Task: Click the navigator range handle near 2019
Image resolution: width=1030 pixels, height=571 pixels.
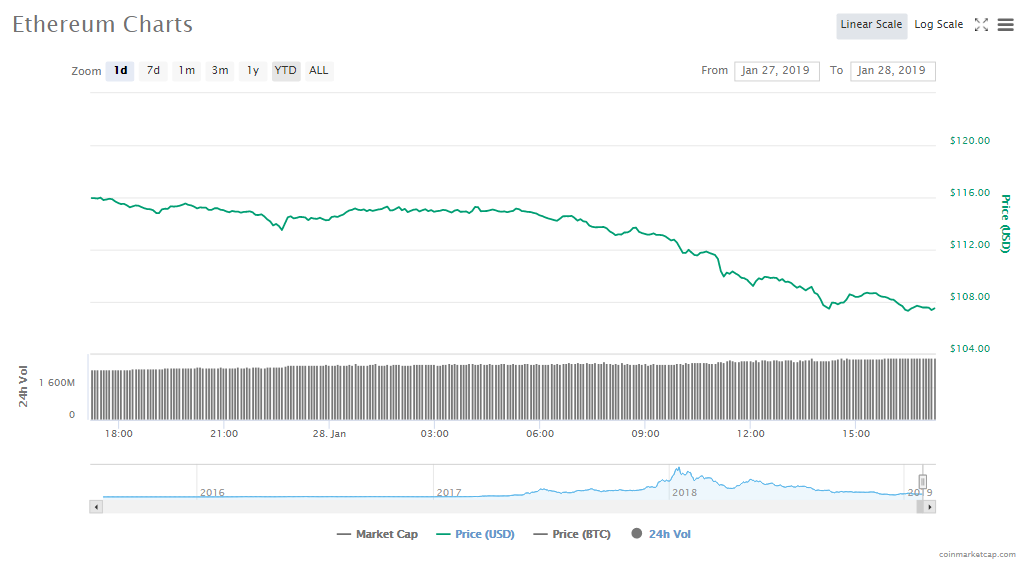Action: coord(923,481)
